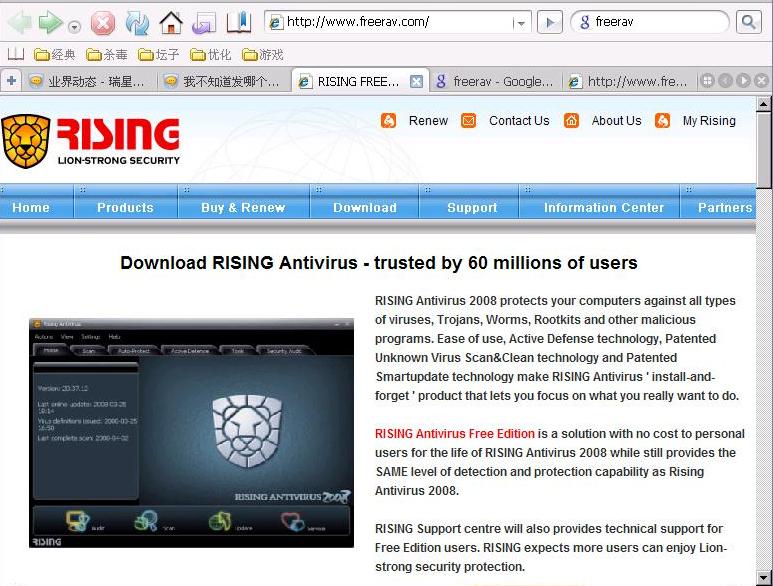Open the Support navigation menu item
The image size is (773, 586).
(x=472, y=207)
